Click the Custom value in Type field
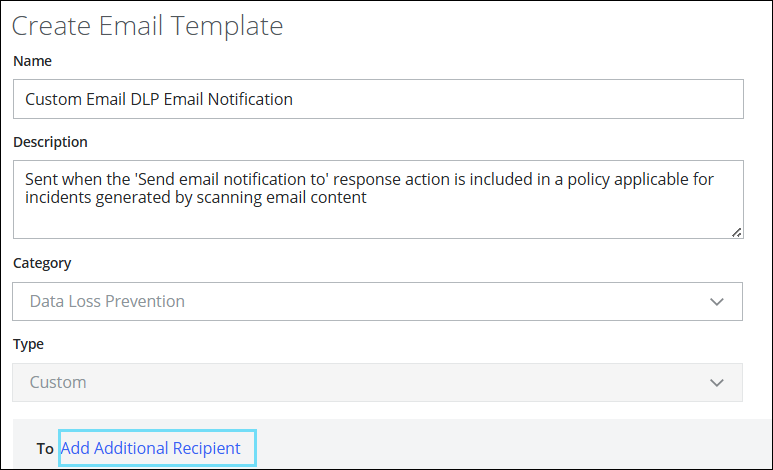Image resolution: width=773 pixels, height=470 pixels. 58,382
